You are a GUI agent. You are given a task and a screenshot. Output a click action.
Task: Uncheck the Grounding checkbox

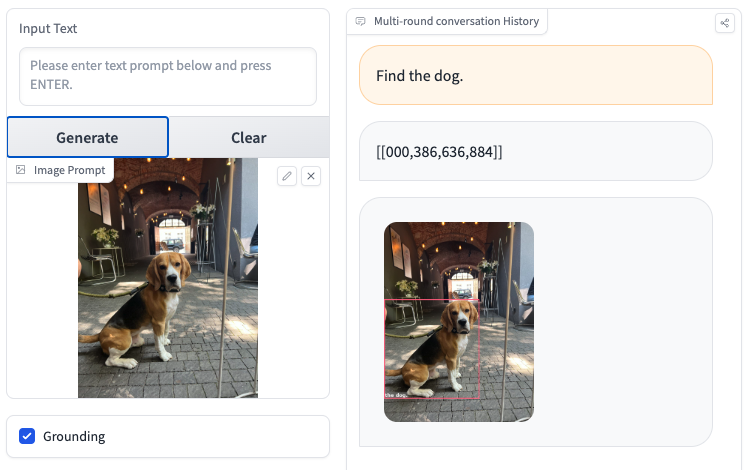click(27, 436)
